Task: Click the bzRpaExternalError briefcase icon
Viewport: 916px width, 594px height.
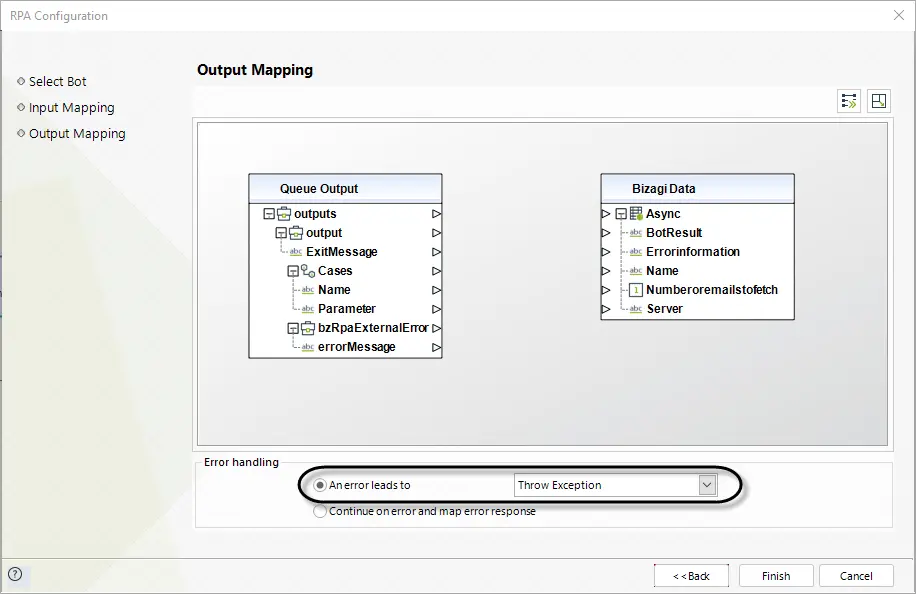Action: (x=308, y=328)
